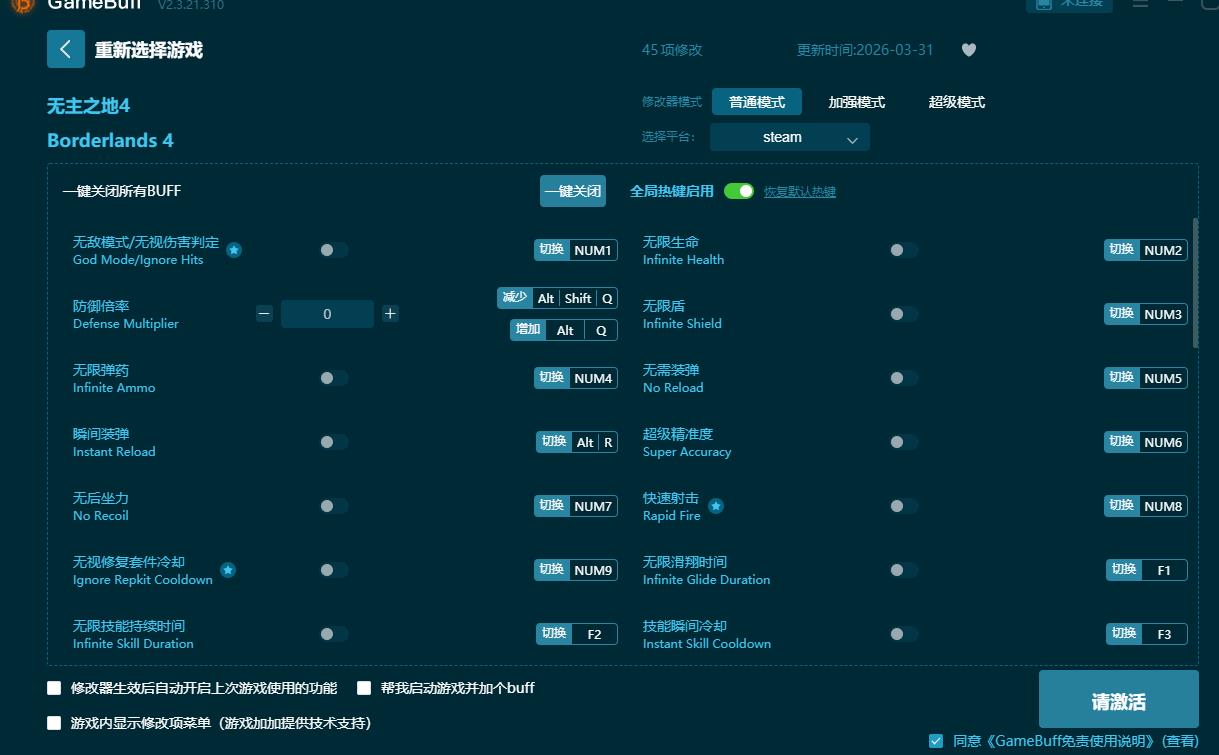Turn on Infinite Ammo switch
Image resolution: width=1219 pixels, height=755 pixels.
(334, 378)
